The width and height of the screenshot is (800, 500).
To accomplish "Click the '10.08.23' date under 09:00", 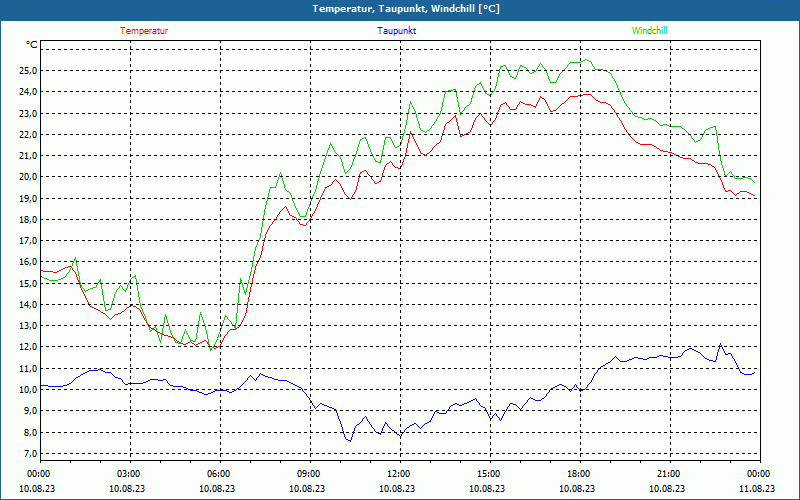I will click(307, 488).
